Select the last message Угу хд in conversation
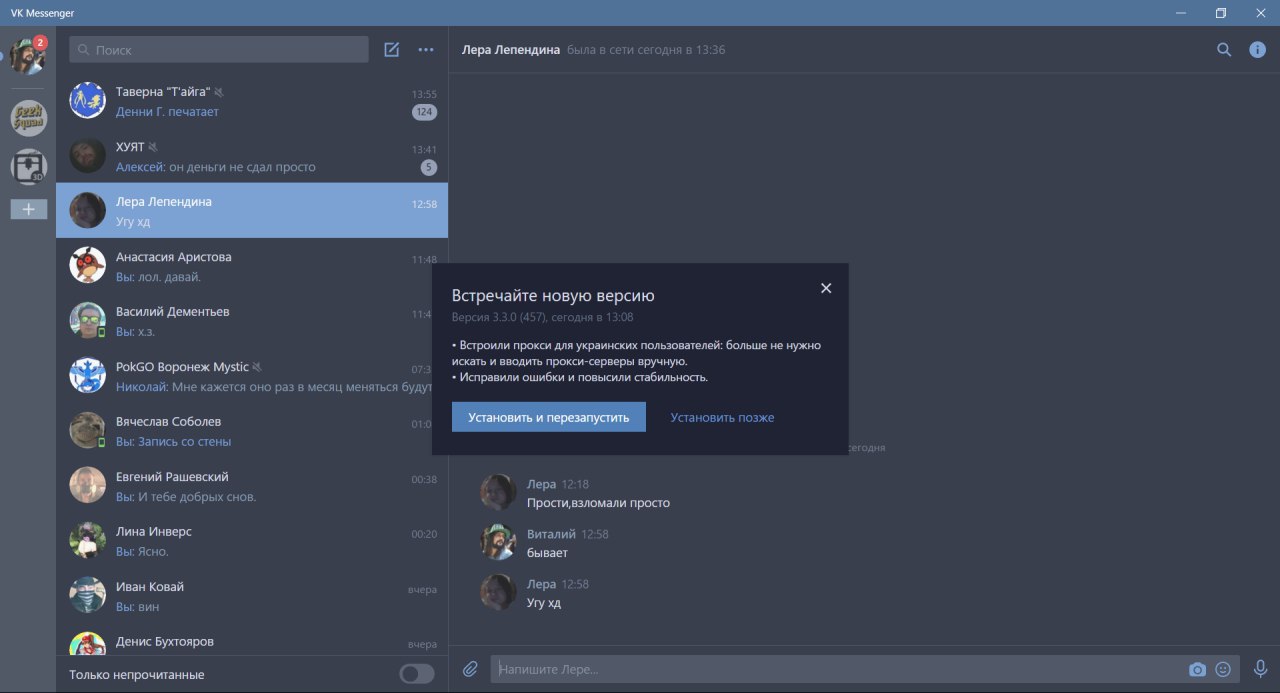Image resolution: width=1280 pixels, height=693 pixels. click(544, 603)
